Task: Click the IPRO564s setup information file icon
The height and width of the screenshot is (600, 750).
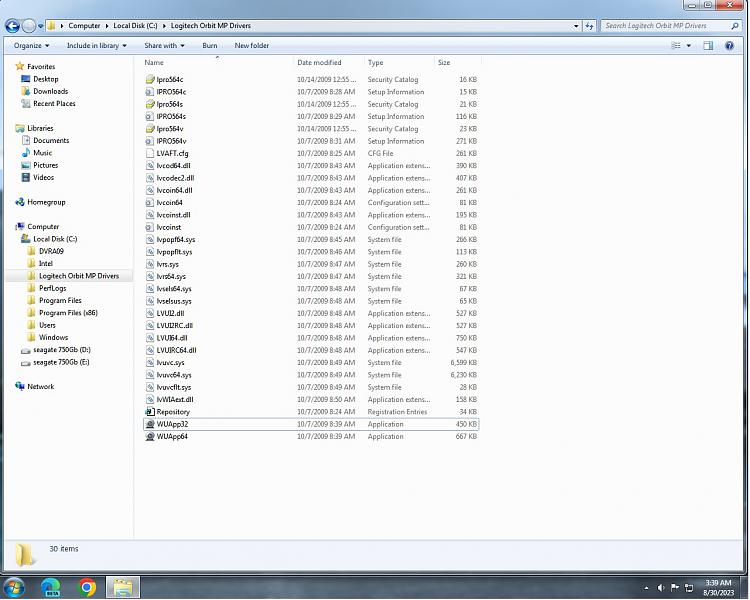Action: click(150, 116)
